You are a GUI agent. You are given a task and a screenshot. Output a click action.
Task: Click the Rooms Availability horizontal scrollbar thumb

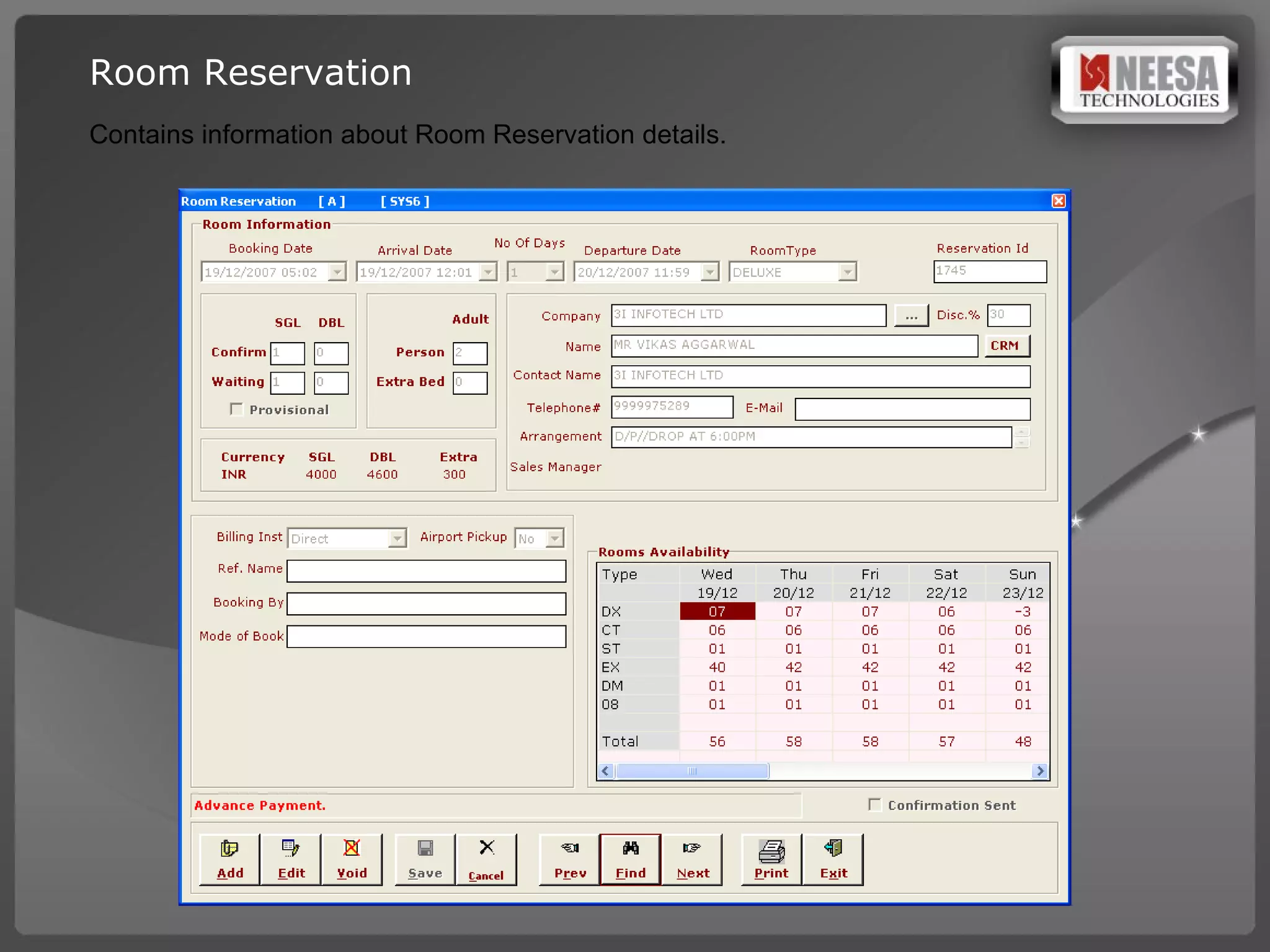tap(692, 771)
